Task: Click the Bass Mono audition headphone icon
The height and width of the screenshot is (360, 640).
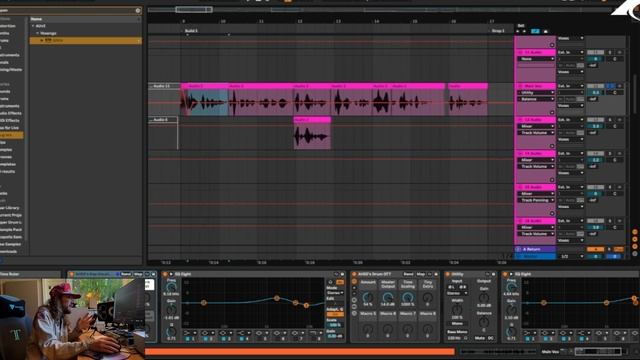Action: pos(466,338)
